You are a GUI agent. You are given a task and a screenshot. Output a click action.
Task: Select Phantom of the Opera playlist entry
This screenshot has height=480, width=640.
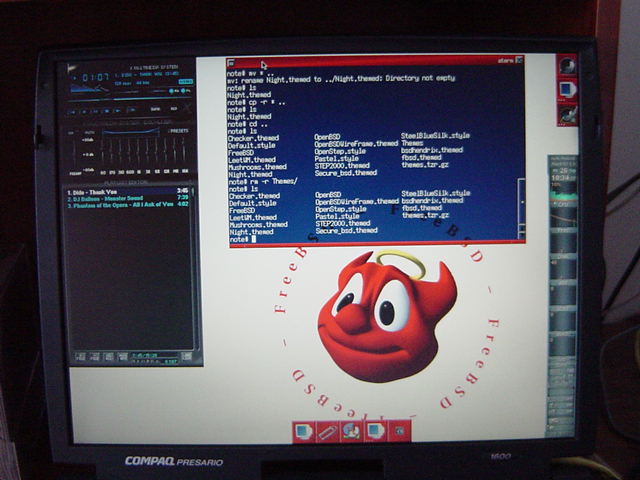127,204
